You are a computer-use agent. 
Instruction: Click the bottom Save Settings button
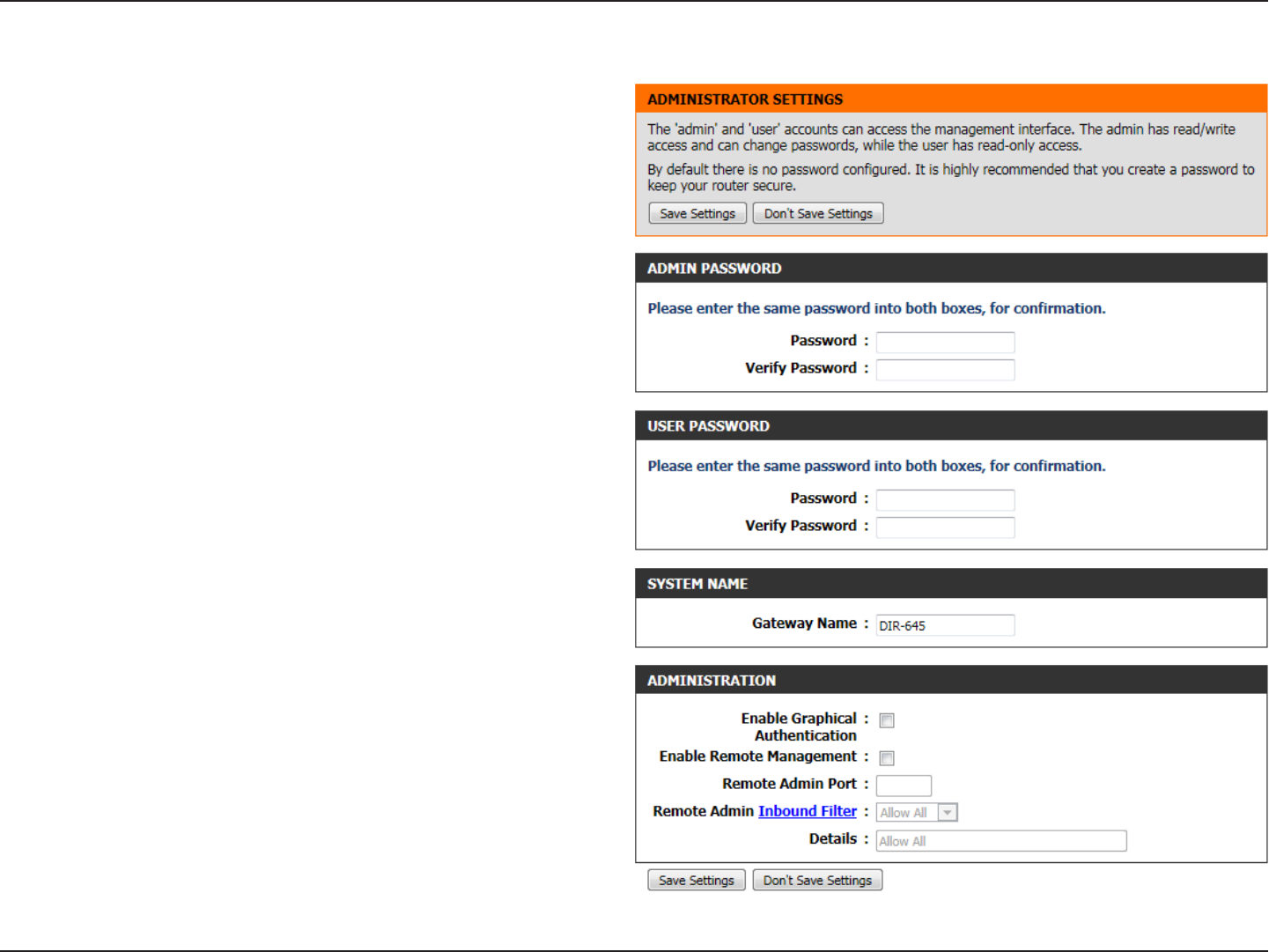coord(697,881)
